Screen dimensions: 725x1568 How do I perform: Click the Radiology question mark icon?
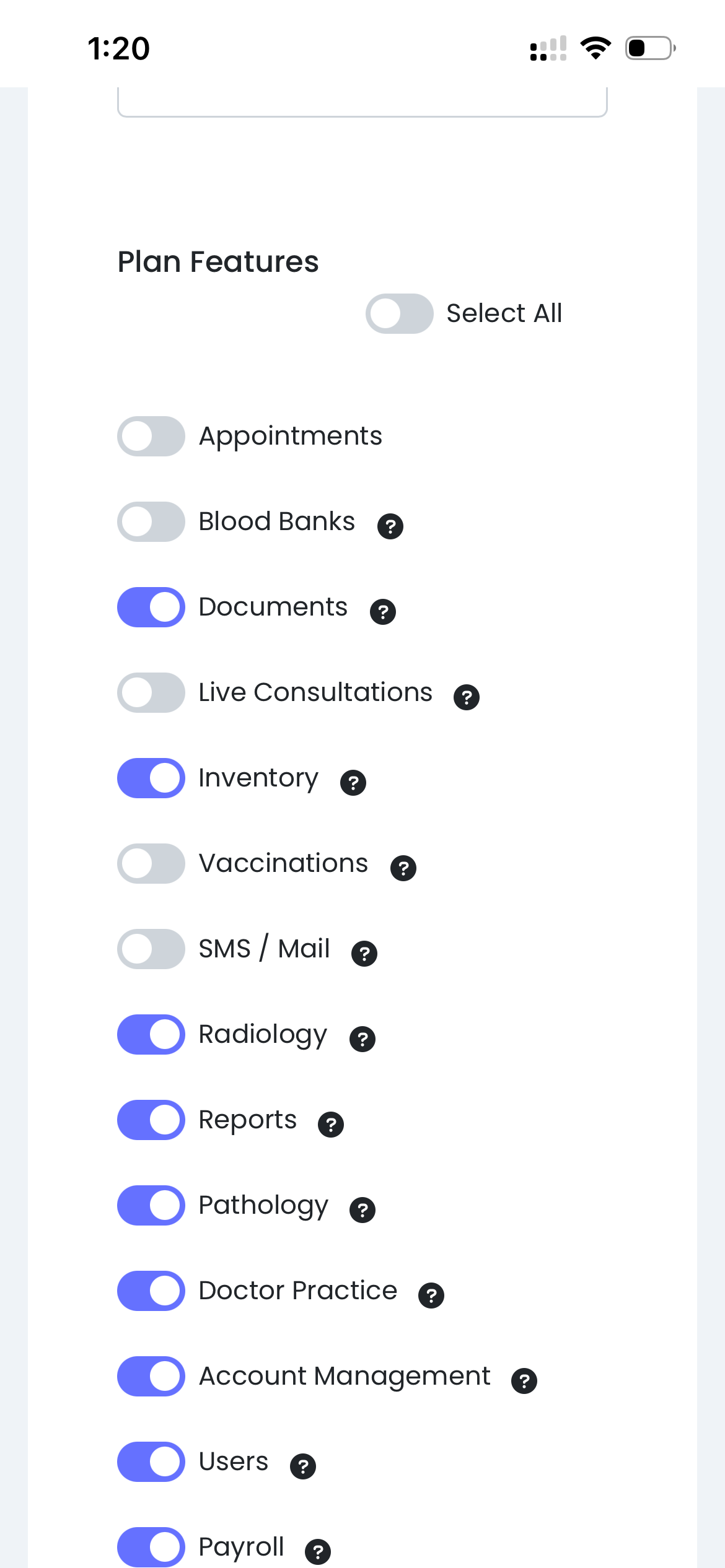click(362, 1039)
